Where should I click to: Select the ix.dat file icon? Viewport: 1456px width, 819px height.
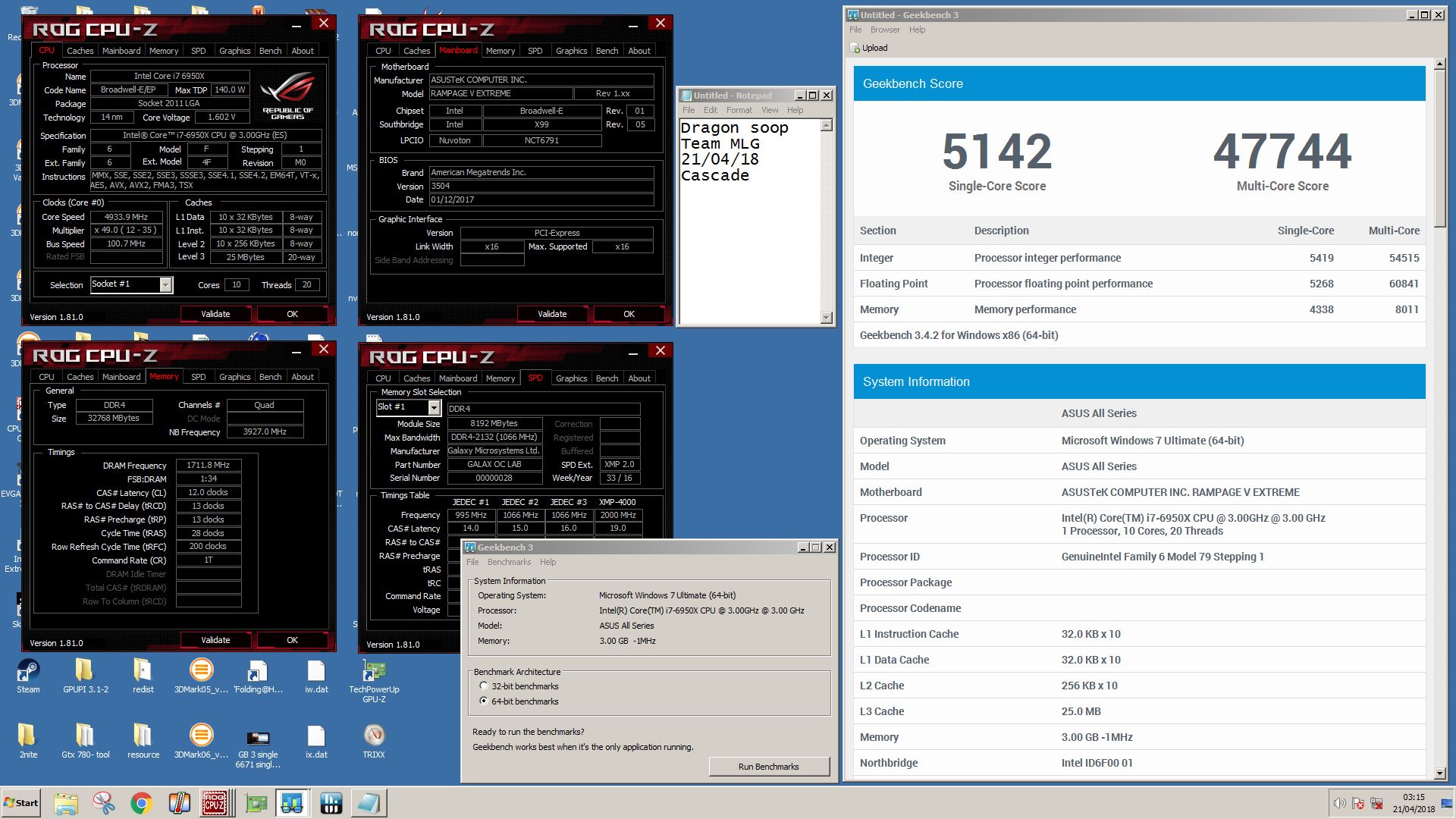pyautogui.click(x=316, y=741)
